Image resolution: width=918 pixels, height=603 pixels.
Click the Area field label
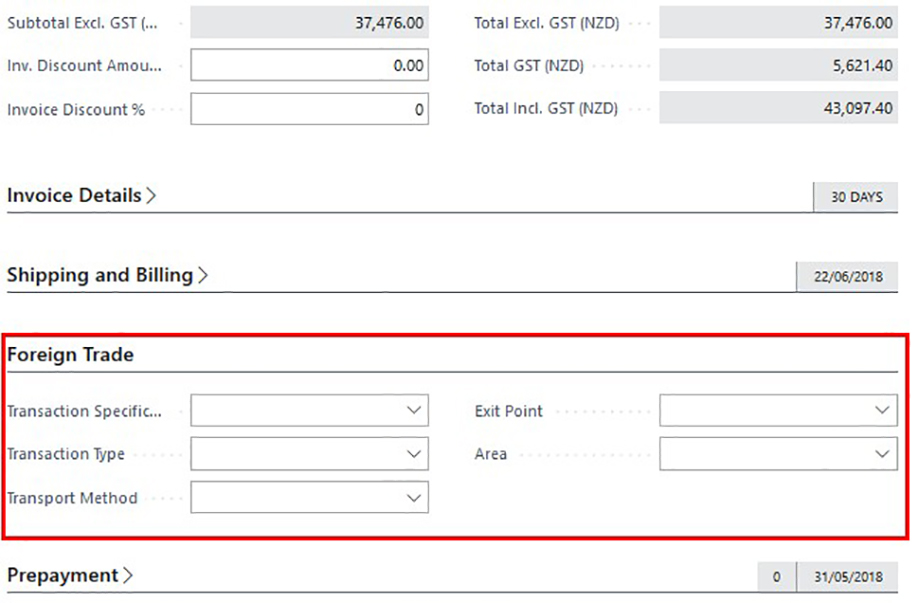pos(491,454)
